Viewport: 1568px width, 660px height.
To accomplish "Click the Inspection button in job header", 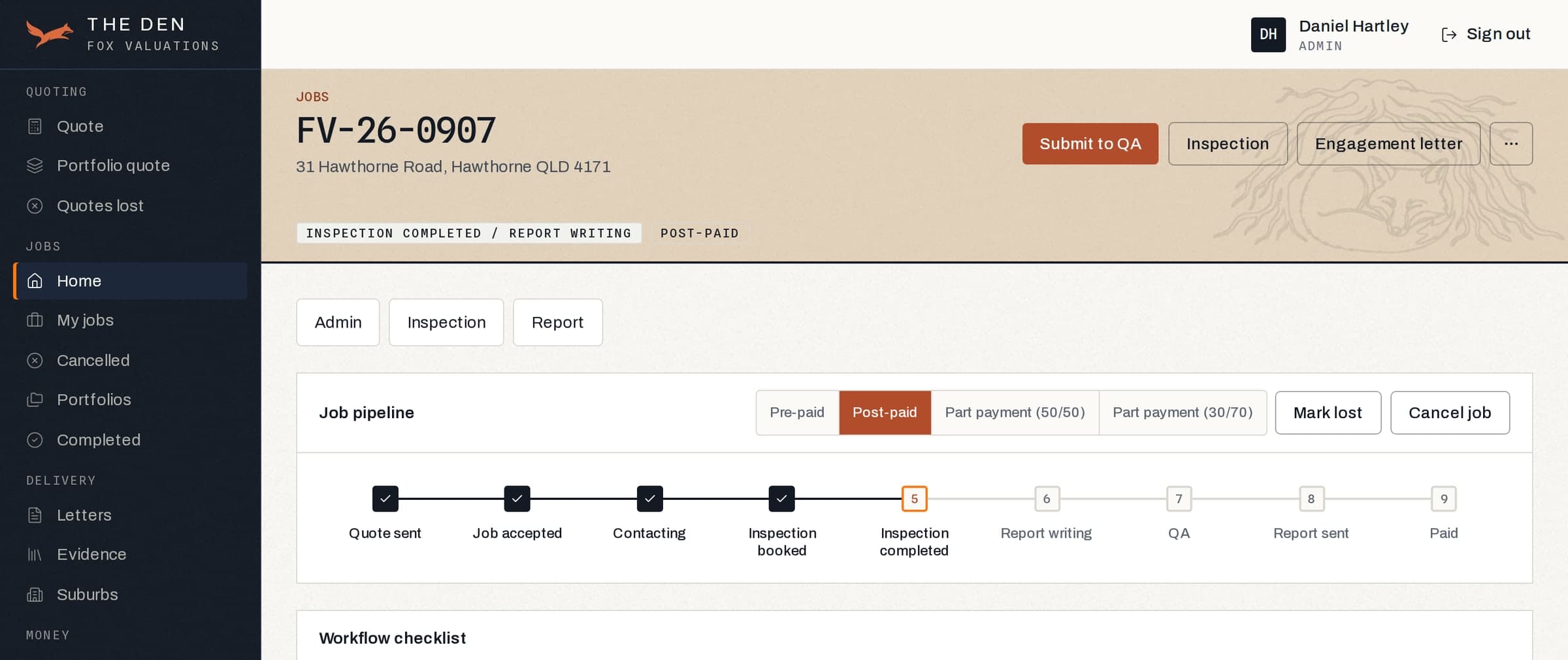I will pyautogui.click(x=1228, y=144).
